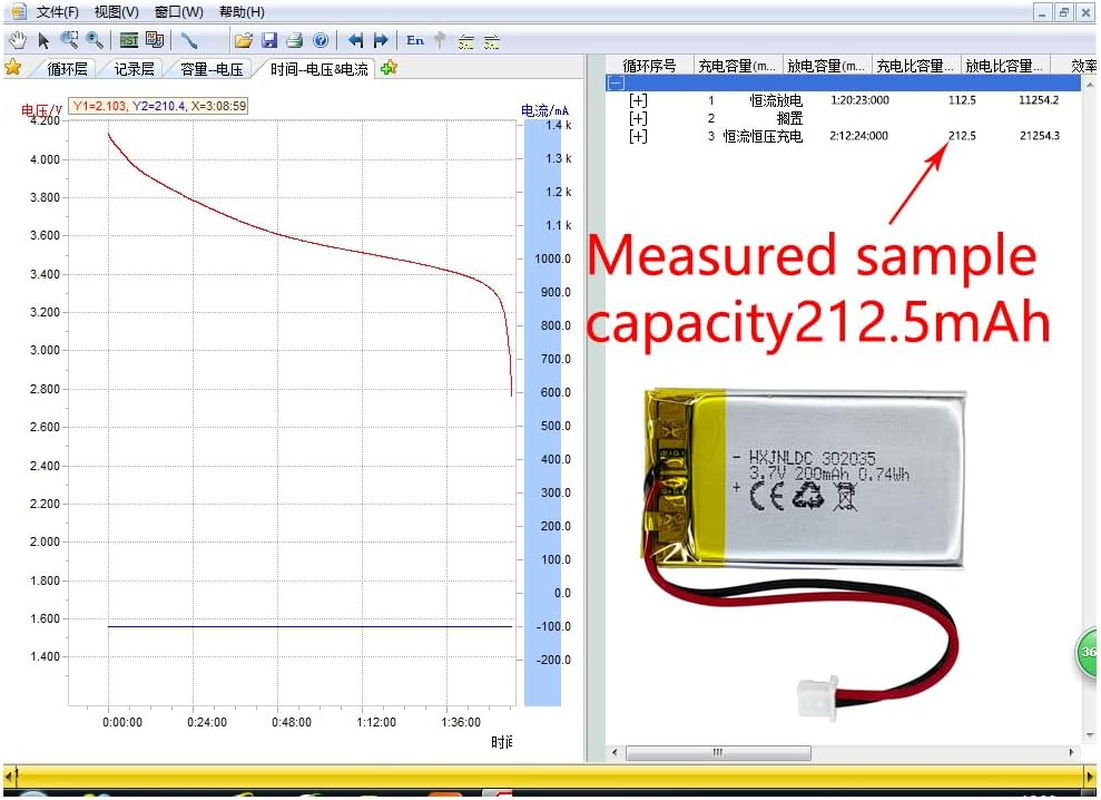Go to next with right arrow
1101x800 pixels.
tap(381, 40)
